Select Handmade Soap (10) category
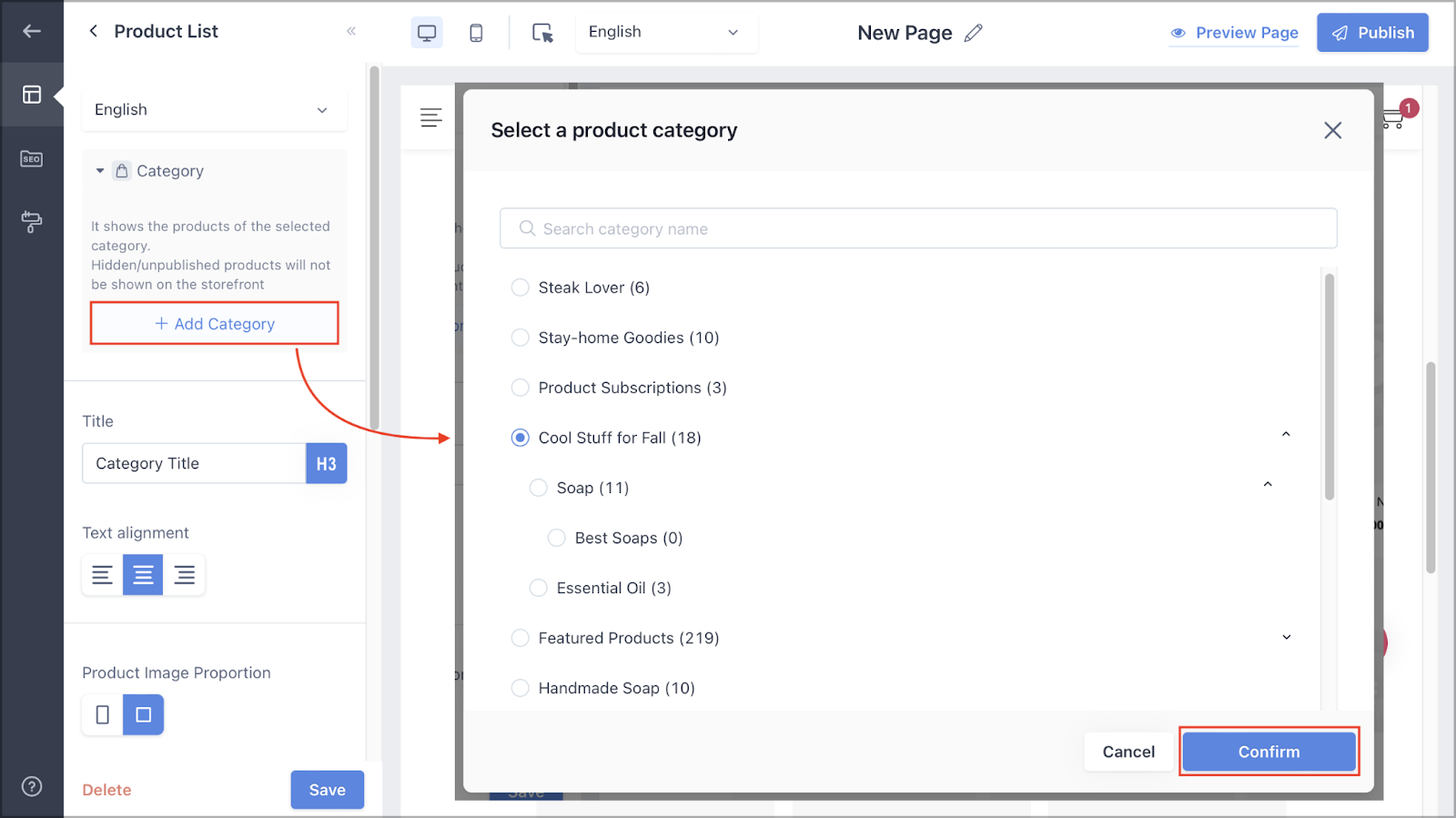The width and height of the screenshot is (1456, 818). tap(521, 688)
